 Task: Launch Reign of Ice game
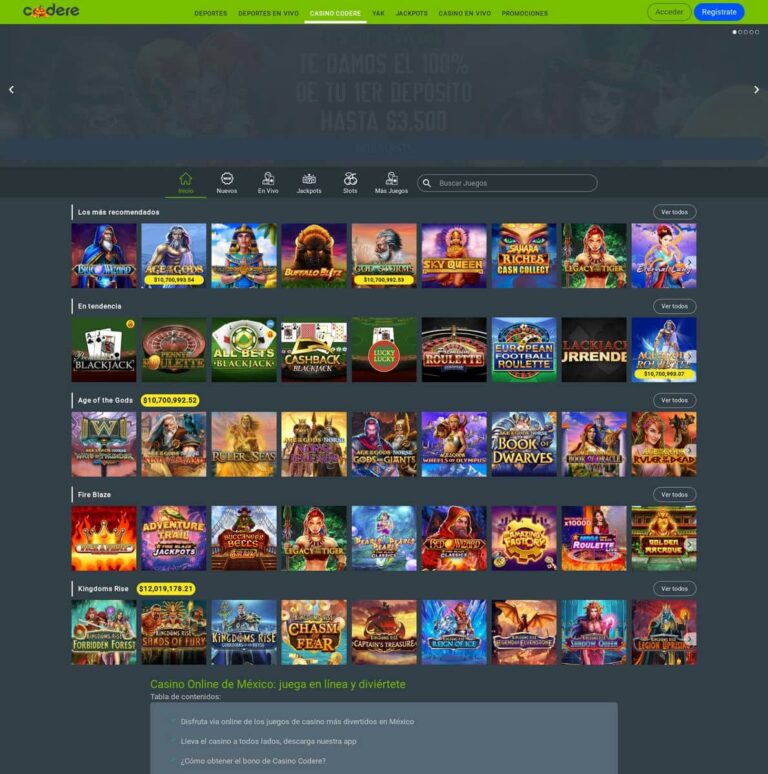coord(454,632)
